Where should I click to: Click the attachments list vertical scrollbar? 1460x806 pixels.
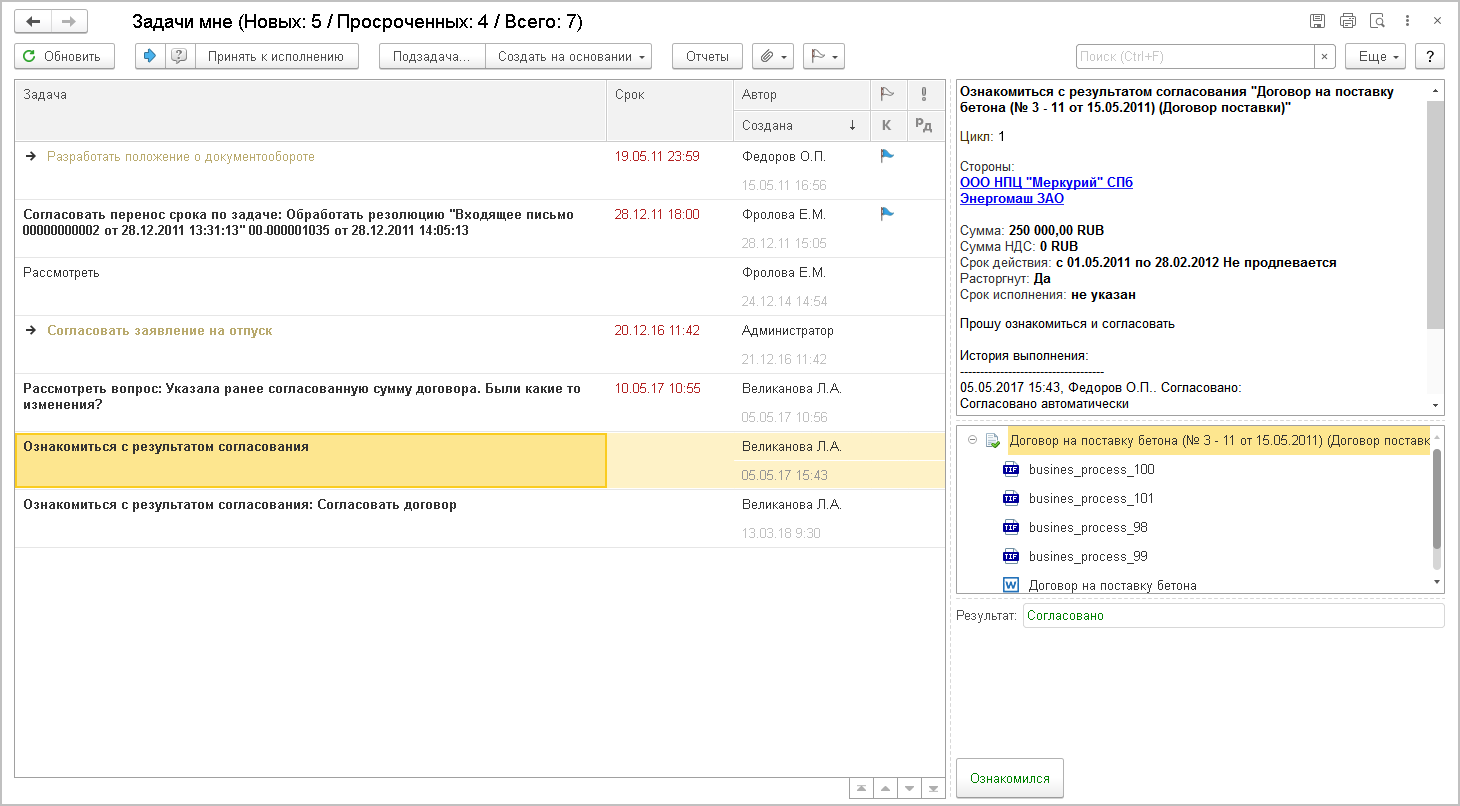click(x=1437, y=500)
